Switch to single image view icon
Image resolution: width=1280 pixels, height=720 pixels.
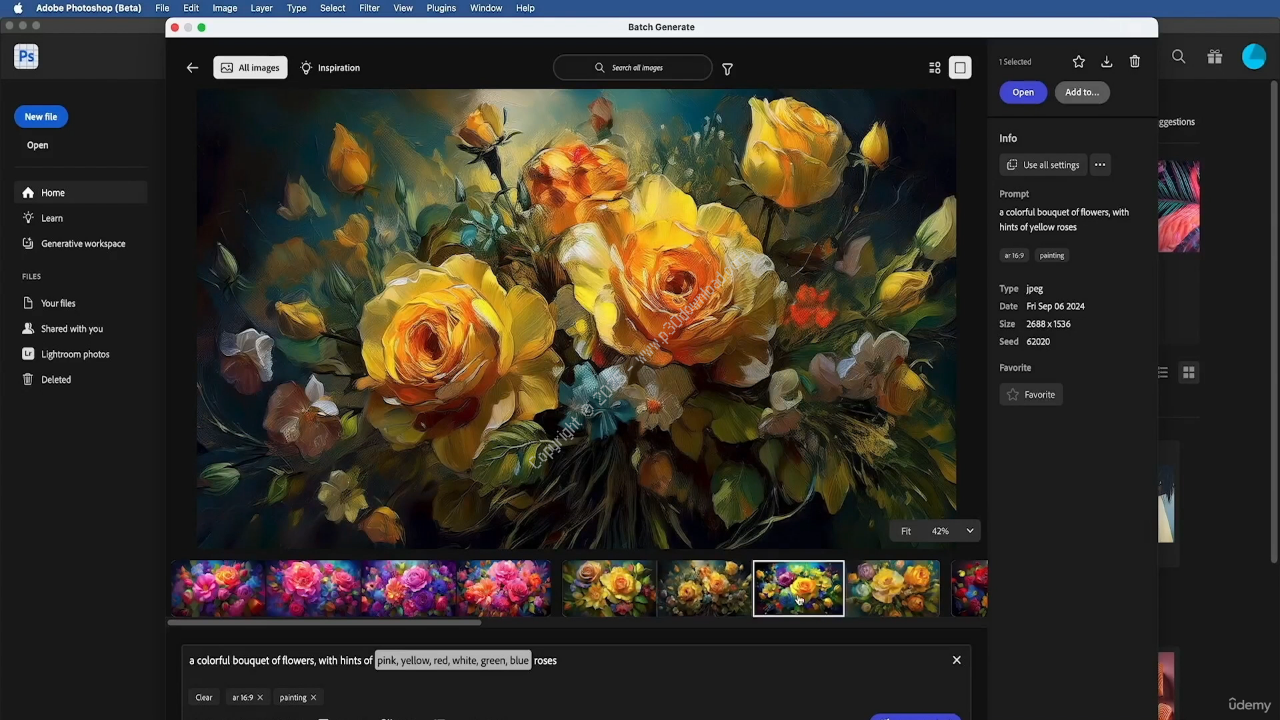point(960,68)
